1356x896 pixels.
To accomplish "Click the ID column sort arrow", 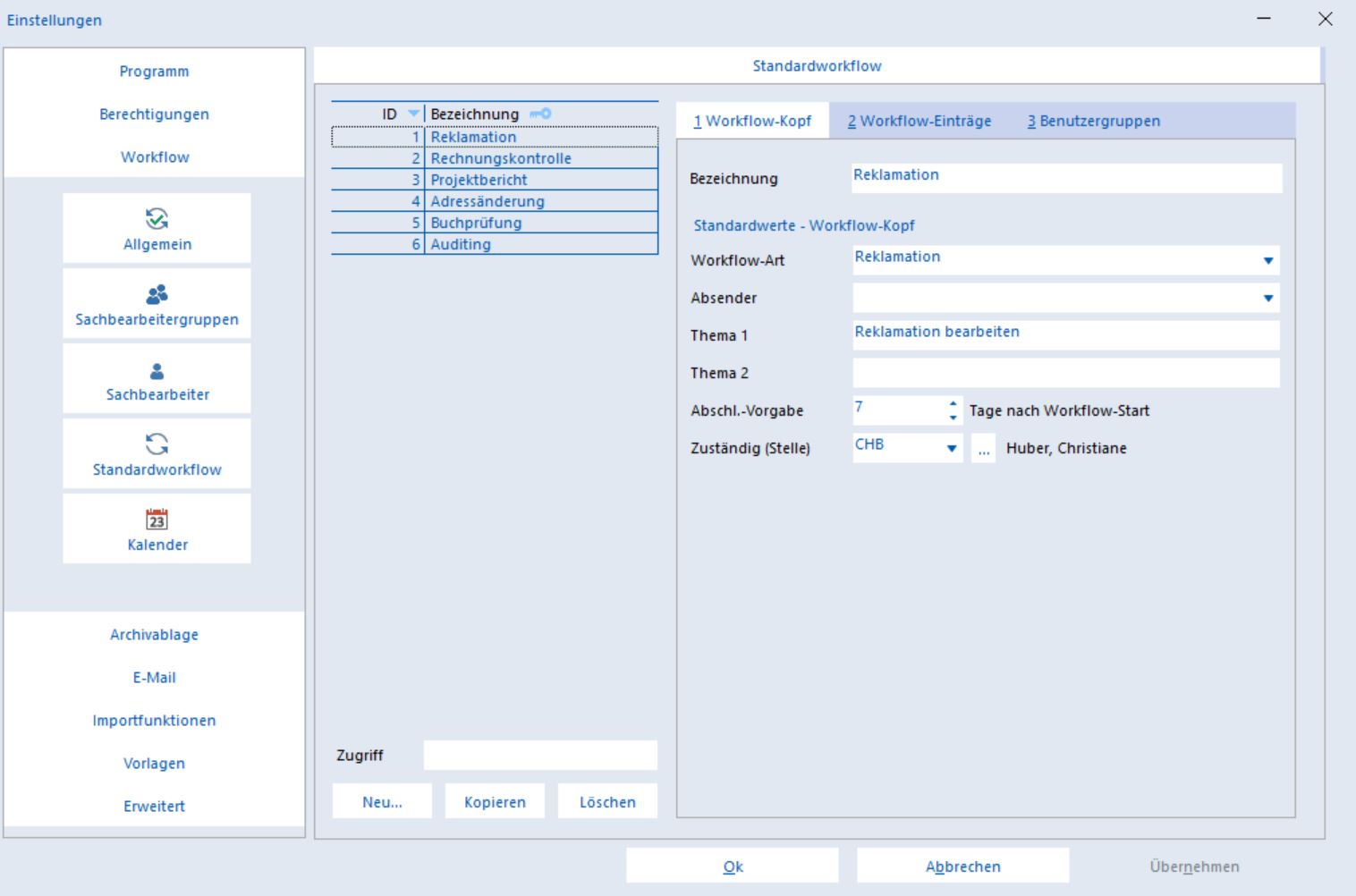I will [413, 114].
